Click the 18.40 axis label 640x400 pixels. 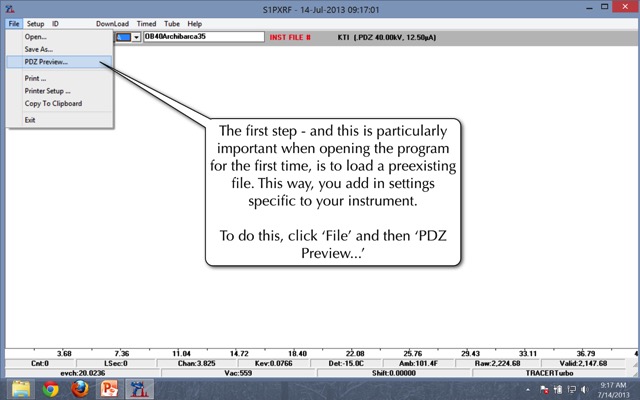(297, 353)
